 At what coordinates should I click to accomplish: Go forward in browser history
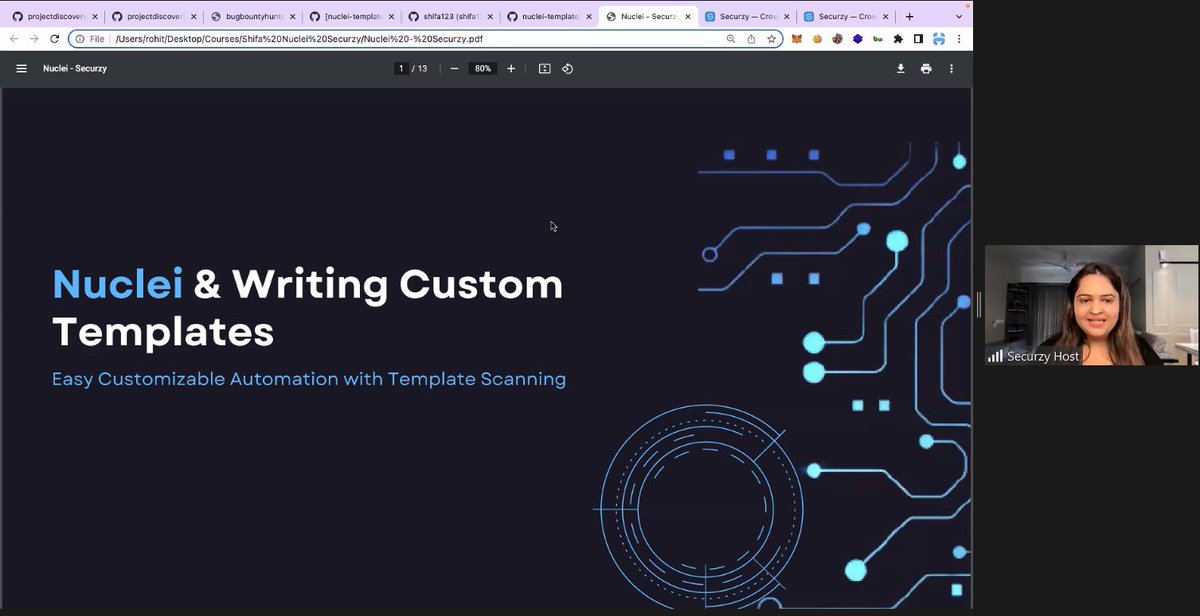pos(34,39)
